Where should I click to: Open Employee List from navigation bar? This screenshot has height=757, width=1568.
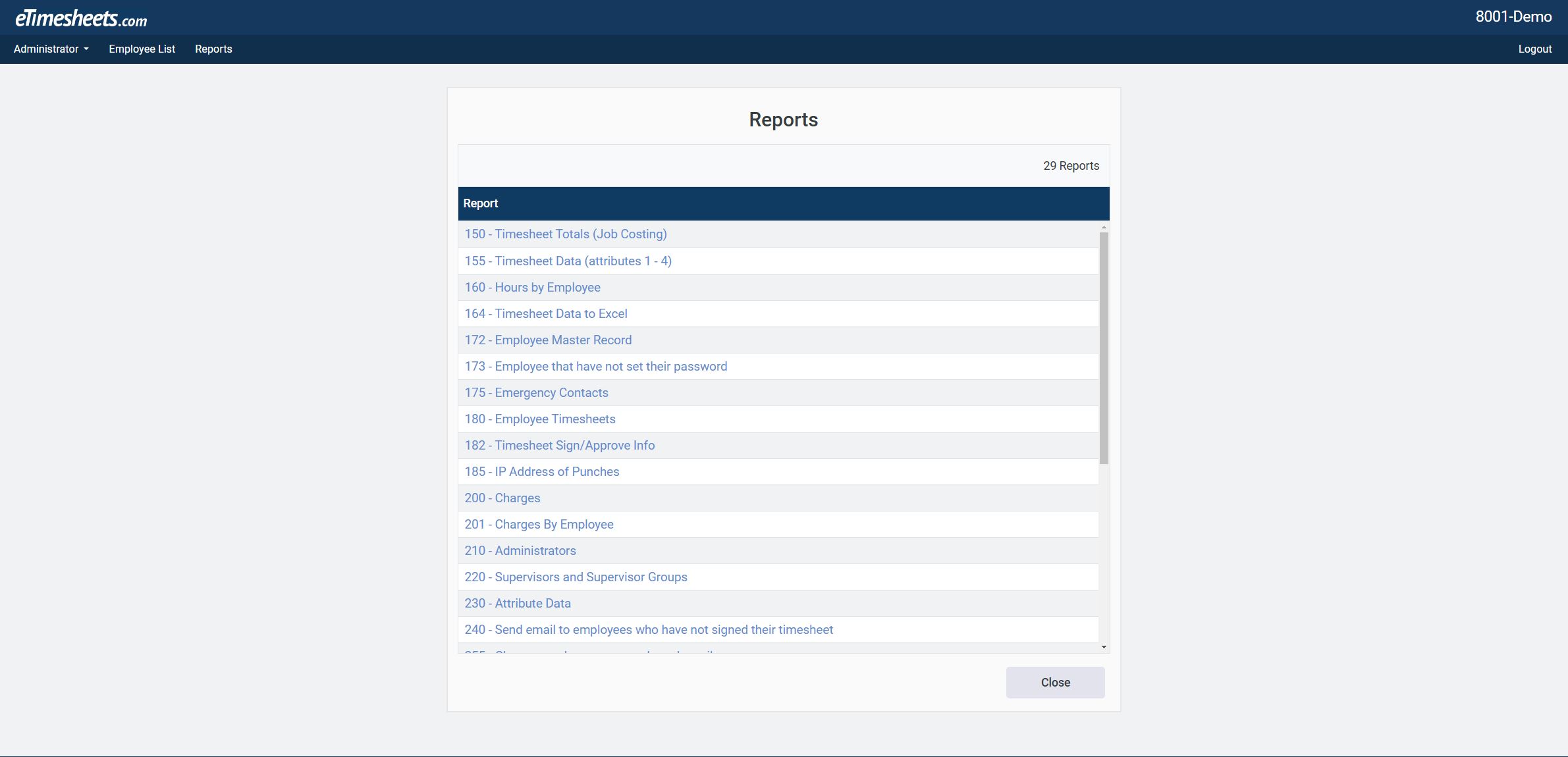tap(142, 49)
